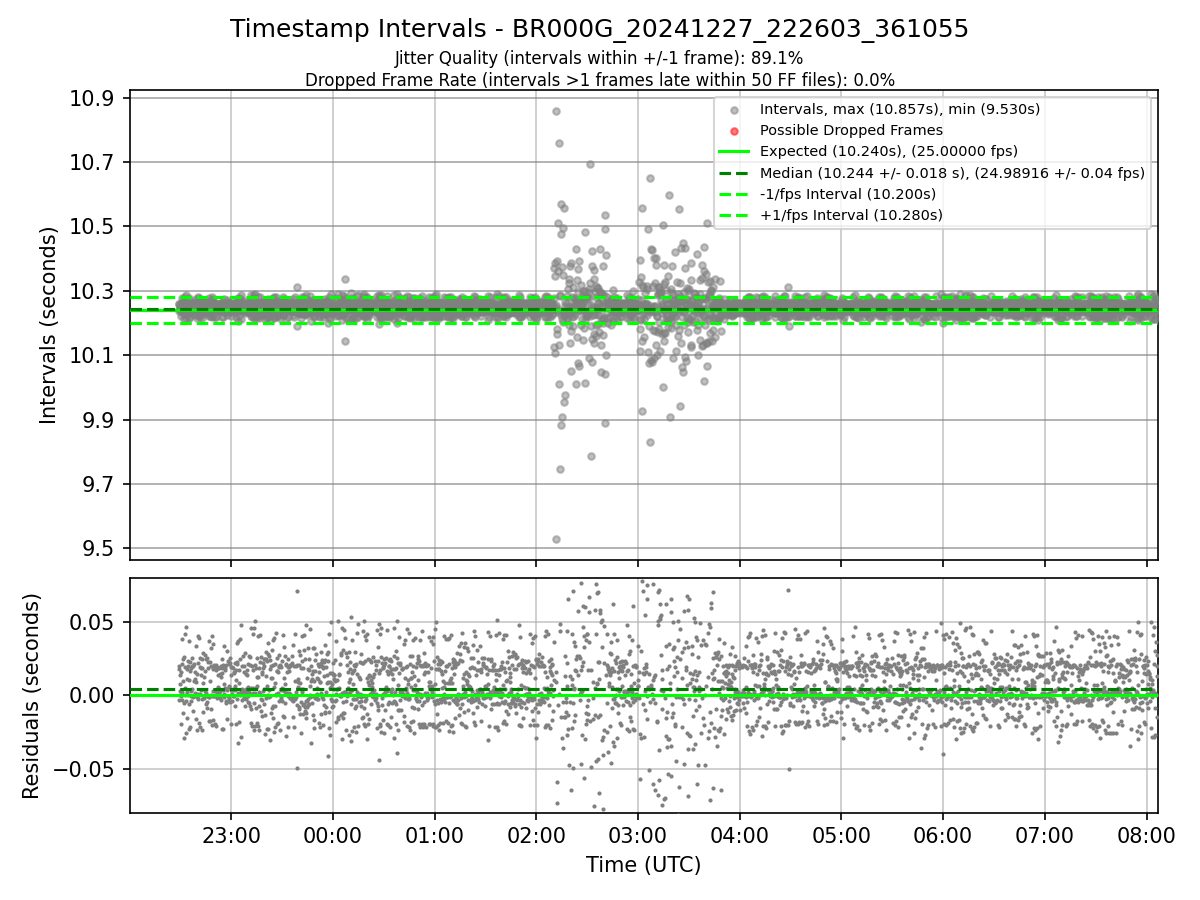This screenshot has width=1200, height=900.
Task: Click the gray dot marker beside 'Intervals' in legend
Action: pos(734,110)
